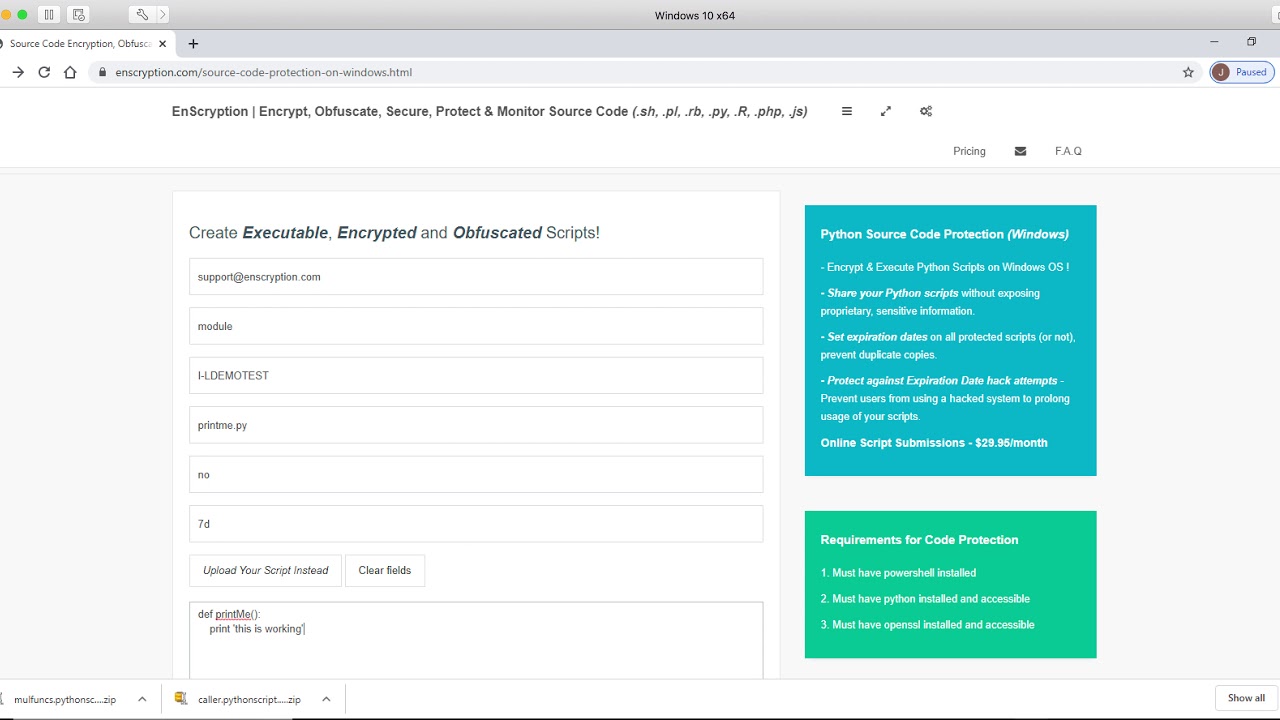Click the VM snapshot icon in title bar
1280x720 pixels.
tap(79, 15)
